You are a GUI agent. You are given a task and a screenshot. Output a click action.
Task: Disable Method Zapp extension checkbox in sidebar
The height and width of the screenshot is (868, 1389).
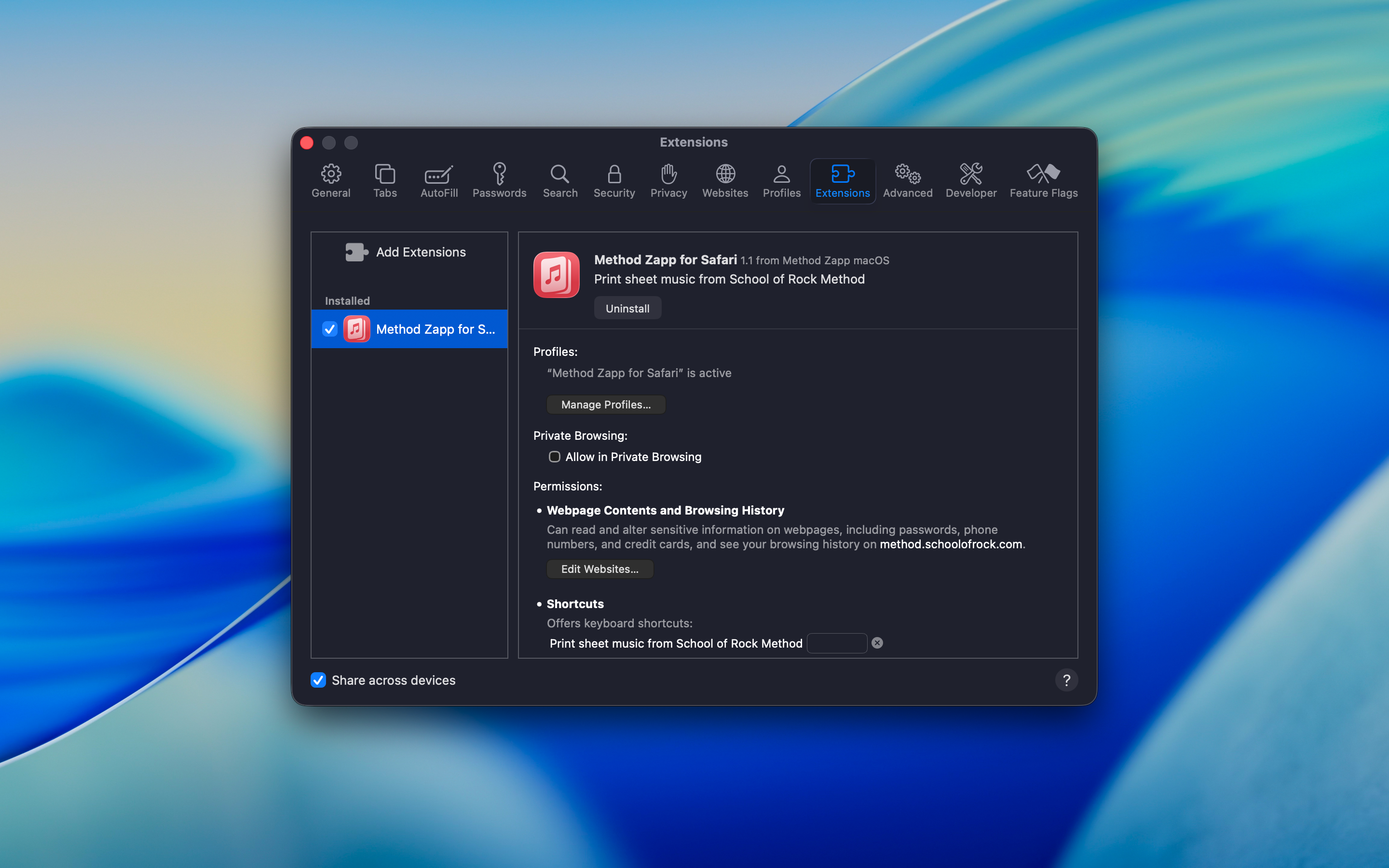tap(329, 329)
